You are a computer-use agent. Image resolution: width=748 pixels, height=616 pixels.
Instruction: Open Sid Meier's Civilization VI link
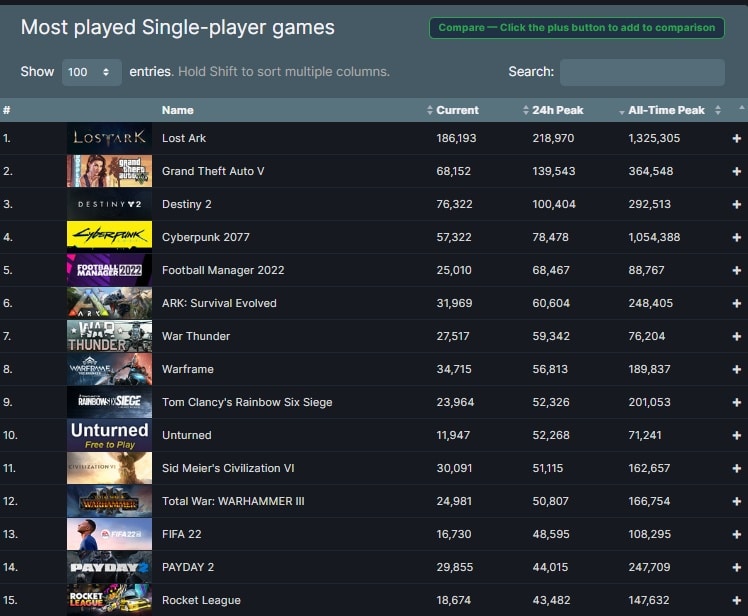[228, 469]
